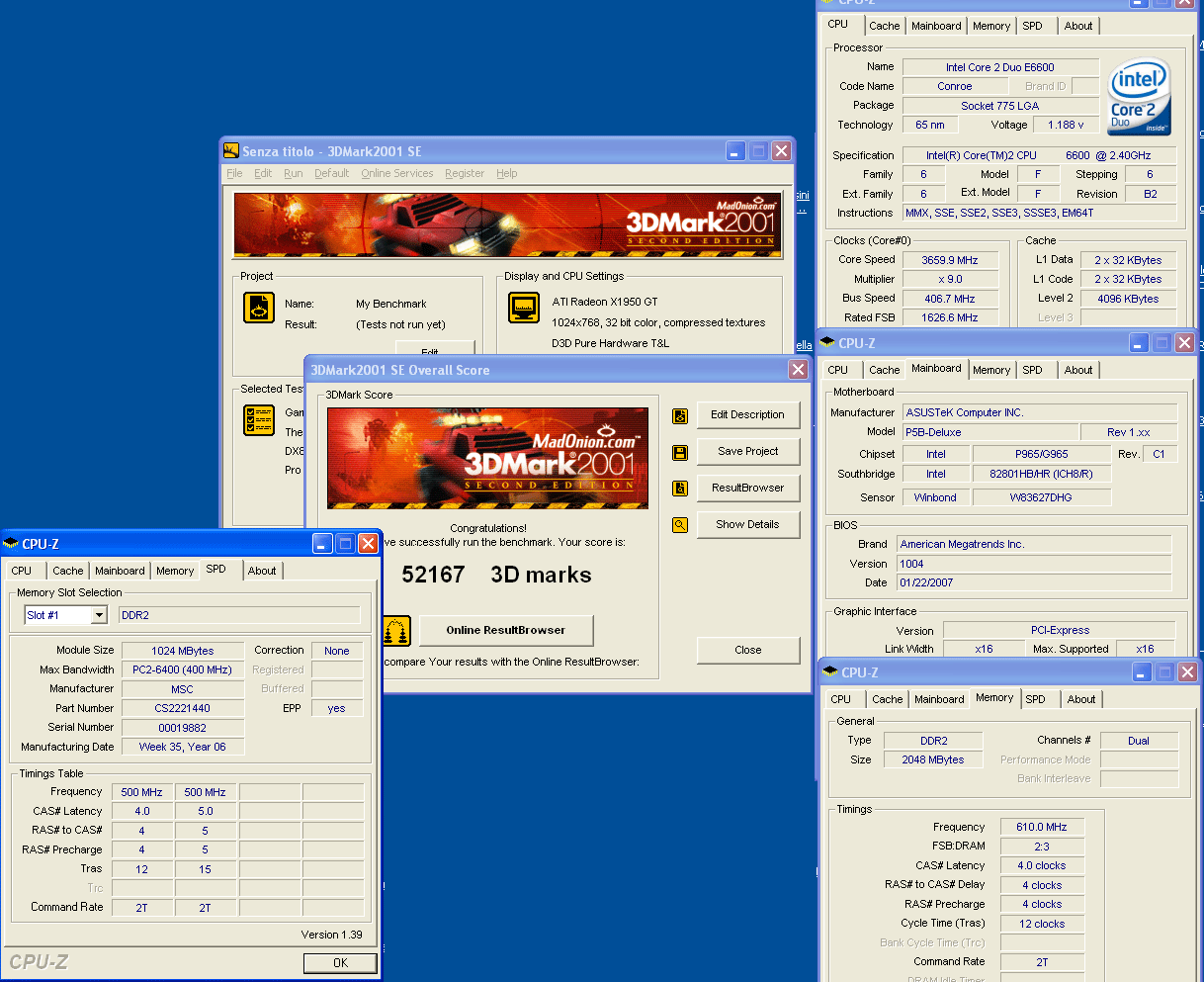Select Memory tab in top CPU-Z CPU window
The height and width of the screenshot is (982, 1204).
coord(991,26)
